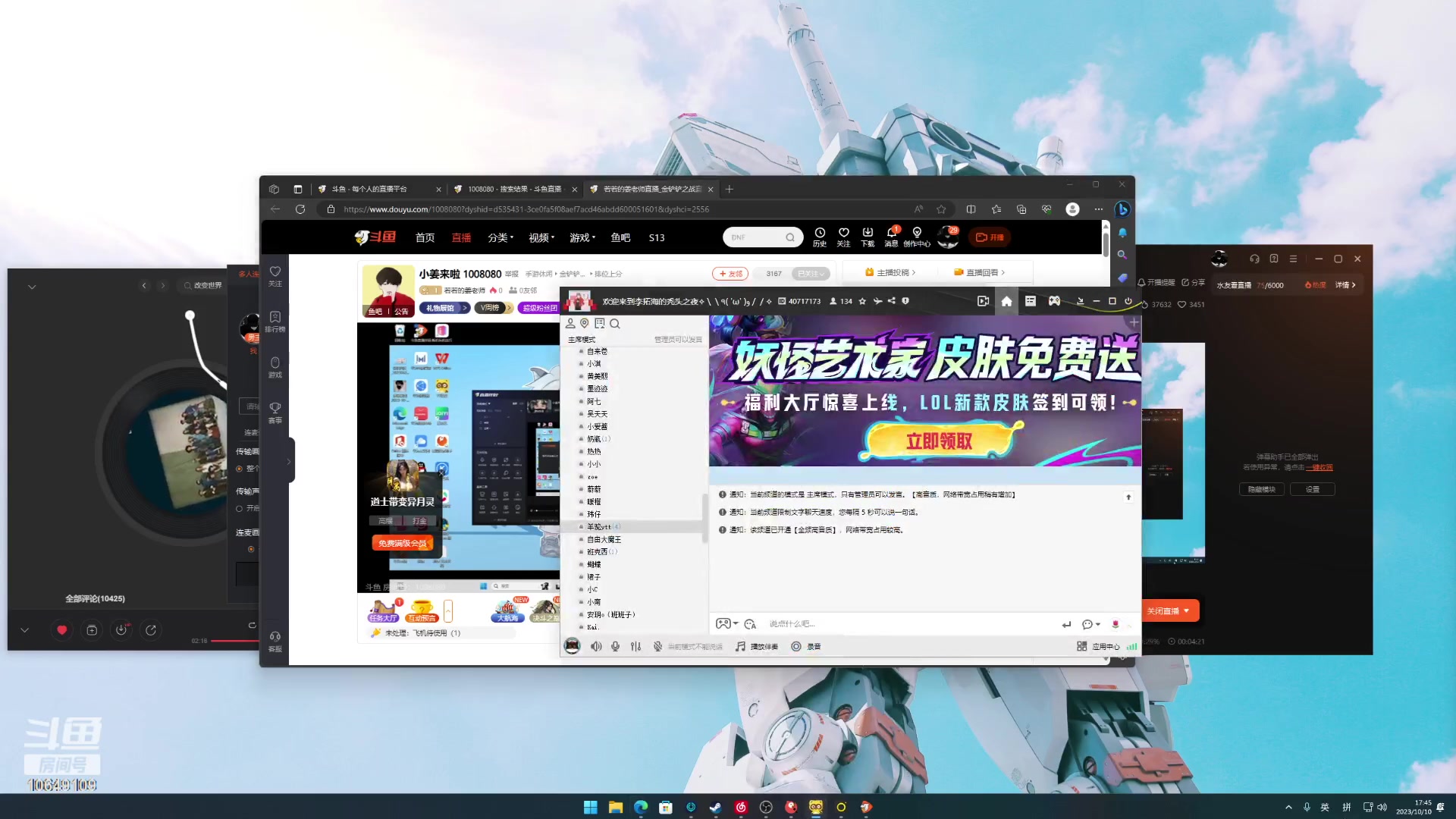Open 直播 in Douyu navigation

(x=461, y=237)
